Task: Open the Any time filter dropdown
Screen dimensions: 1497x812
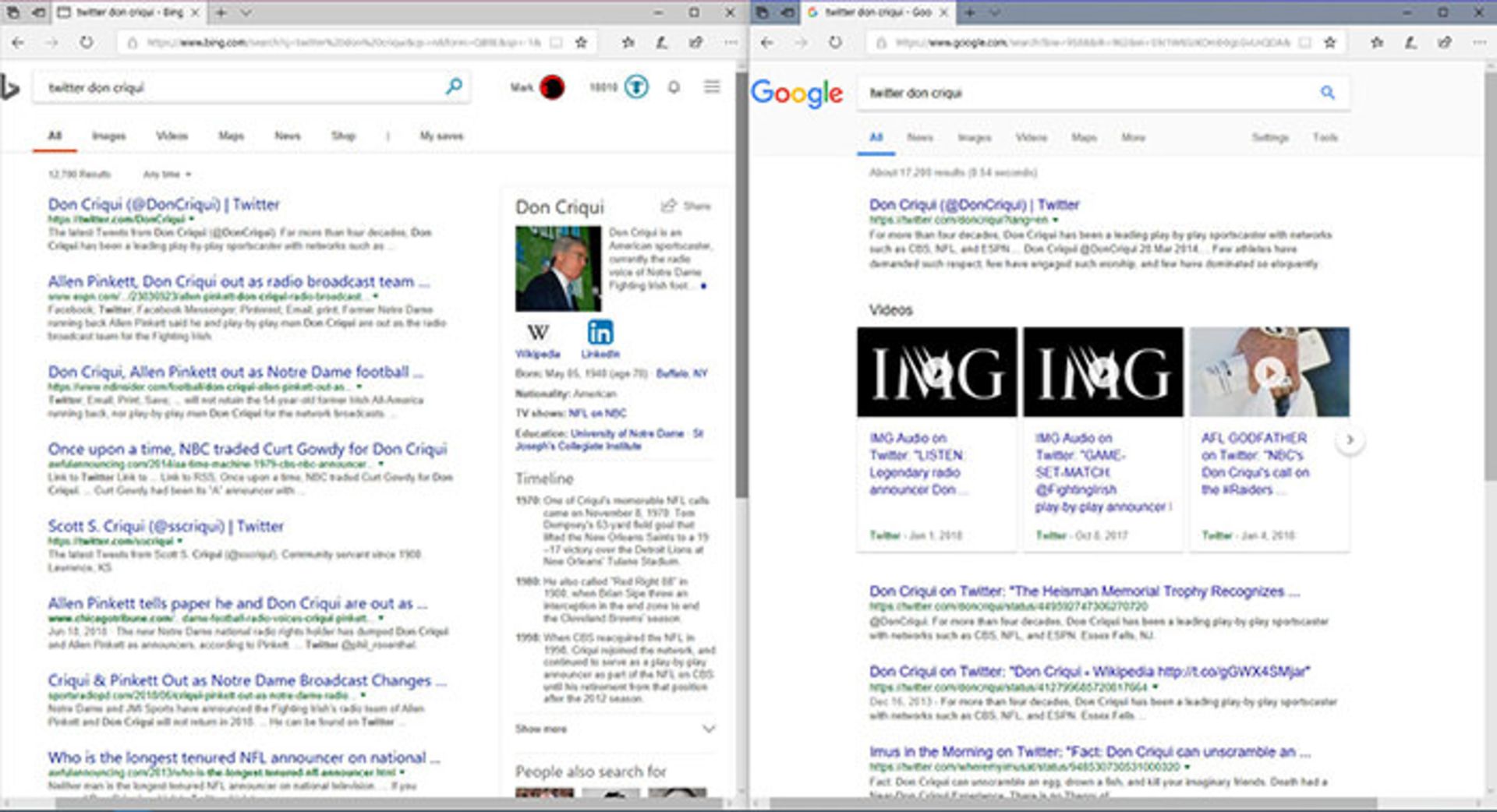Action: (x=166, y=175)
